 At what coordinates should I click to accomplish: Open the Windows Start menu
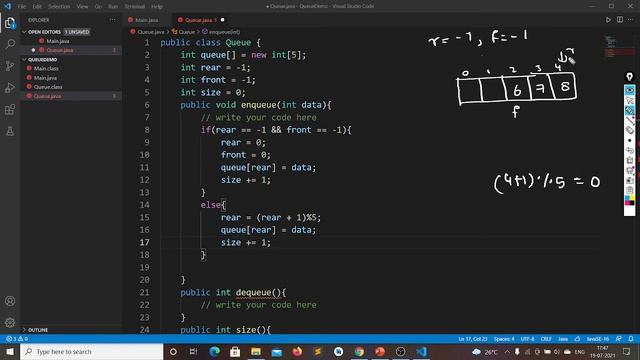coord(10,351)
